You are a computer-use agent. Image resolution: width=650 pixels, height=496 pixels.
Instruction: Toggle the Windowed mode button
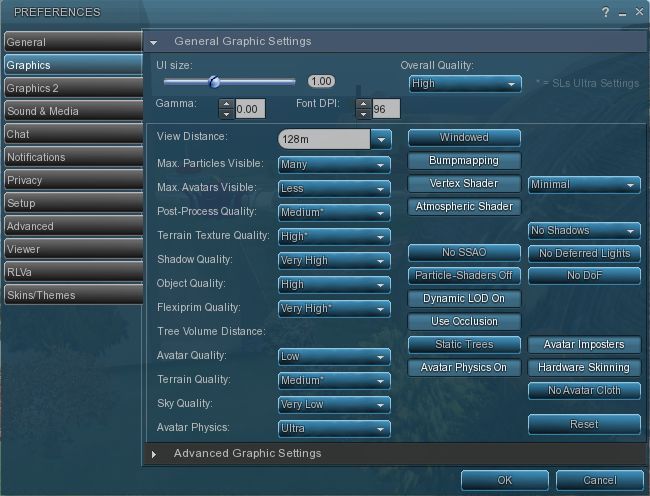tap(464, 138)
